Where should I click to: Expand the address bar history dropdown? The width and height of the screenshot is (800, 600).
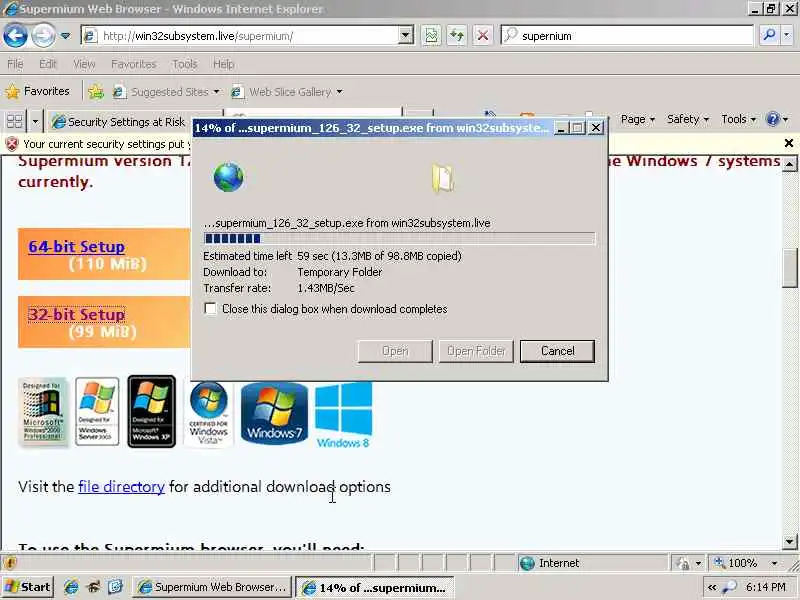(x=406, y=36)
